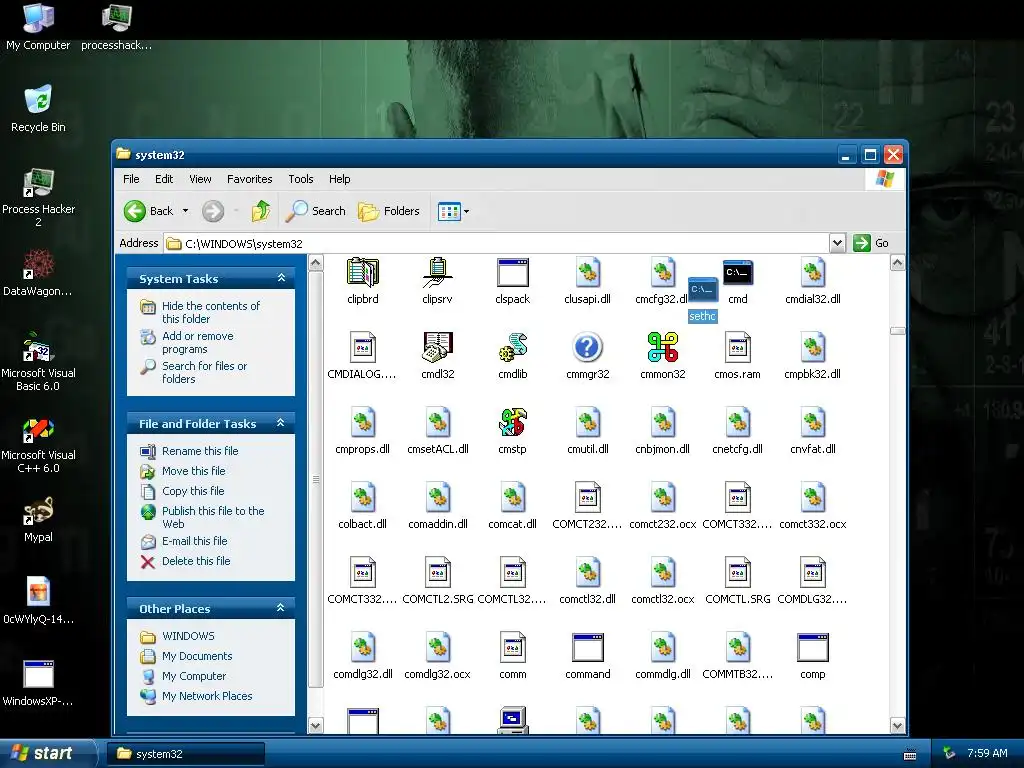
Task: Select the CMDIALOG file icon
Action: (362, 347)
